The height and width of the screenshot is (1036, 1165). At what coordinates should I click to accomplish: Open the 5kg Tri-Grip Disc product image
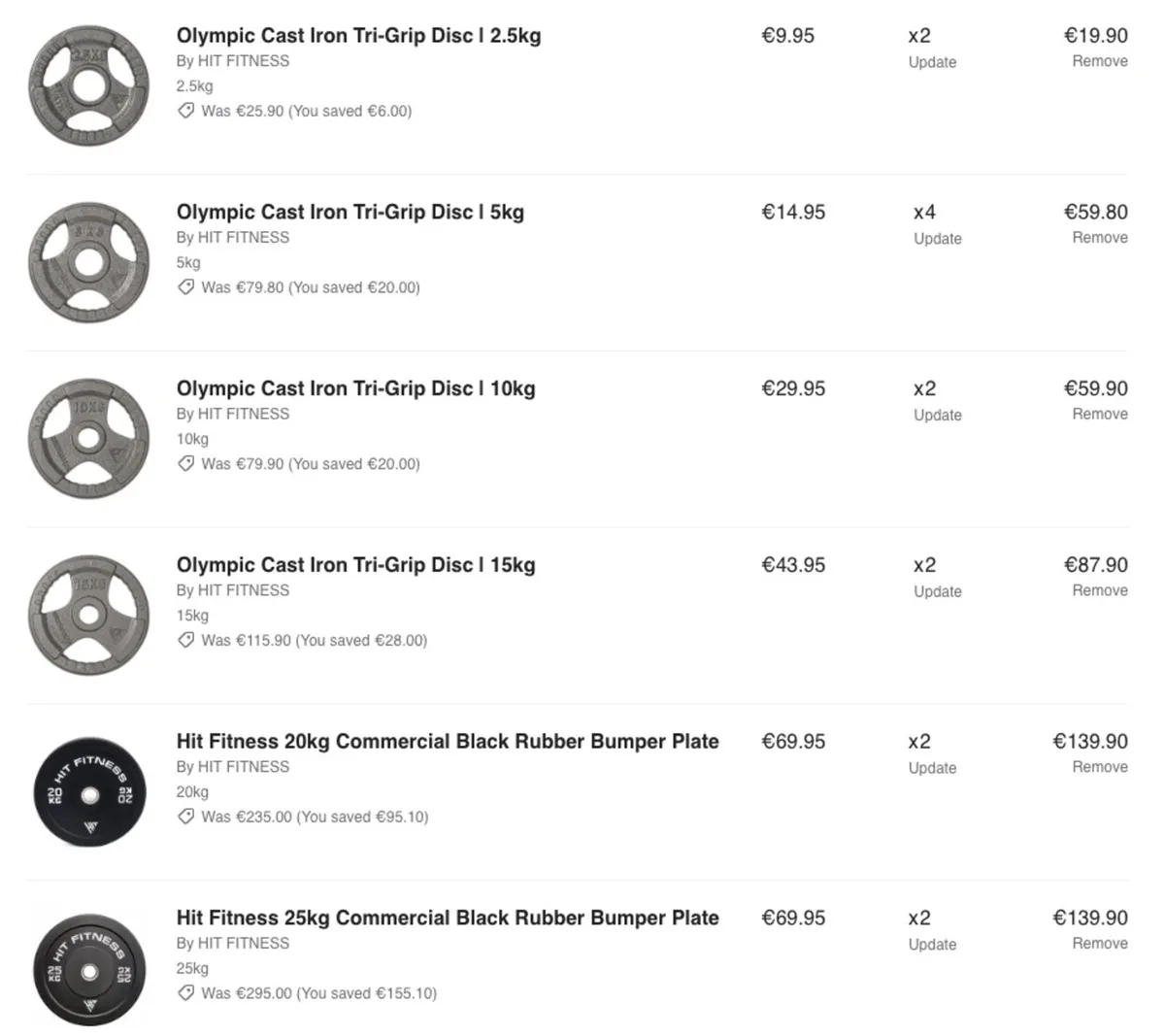click(88, 262)
